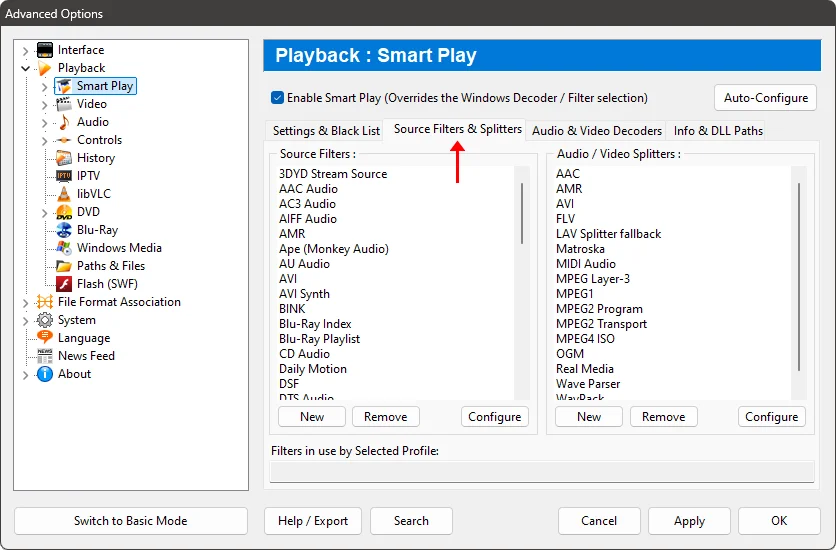Viewport: 836px width, 550px height.
Task: Open the Settings & Black List tab
Action: click(326, 131)
